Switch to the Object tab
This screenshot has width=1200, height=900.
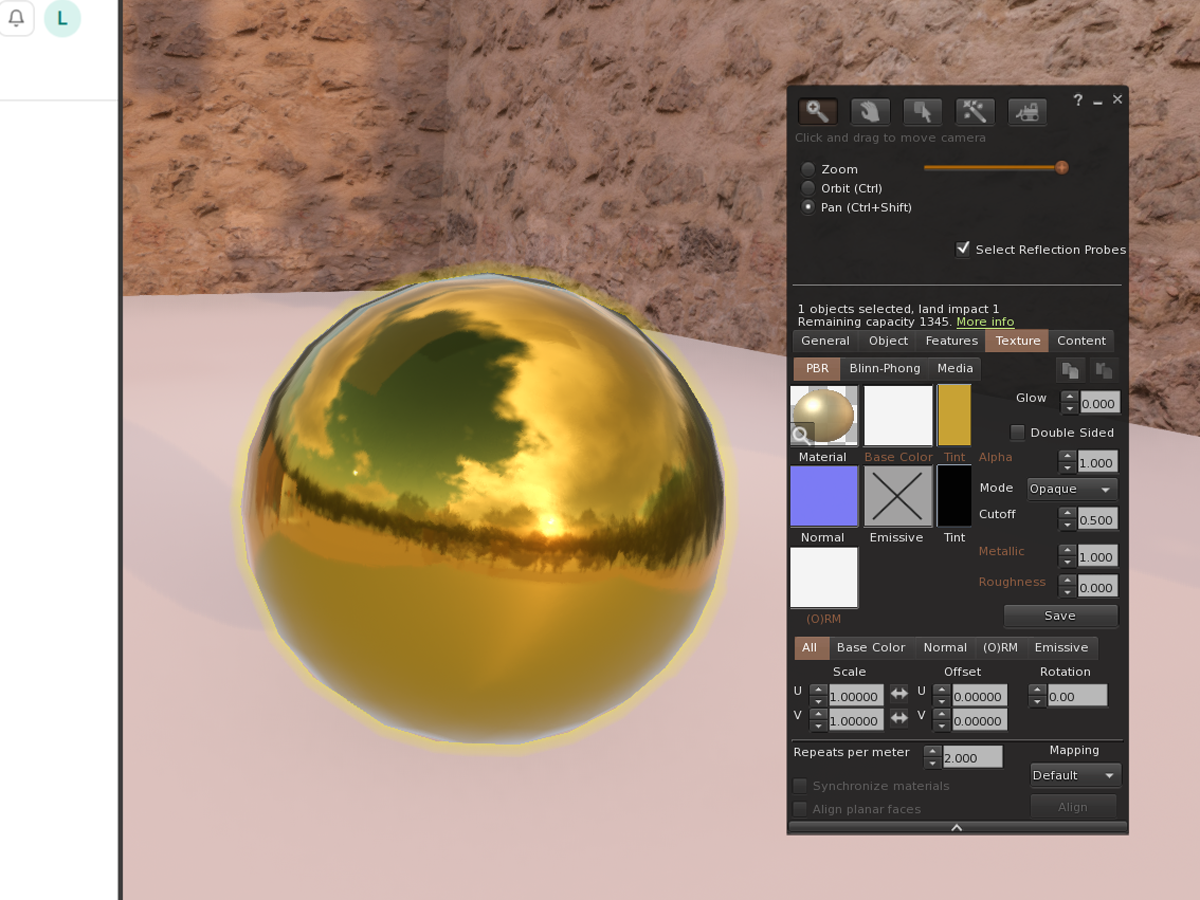888,341
